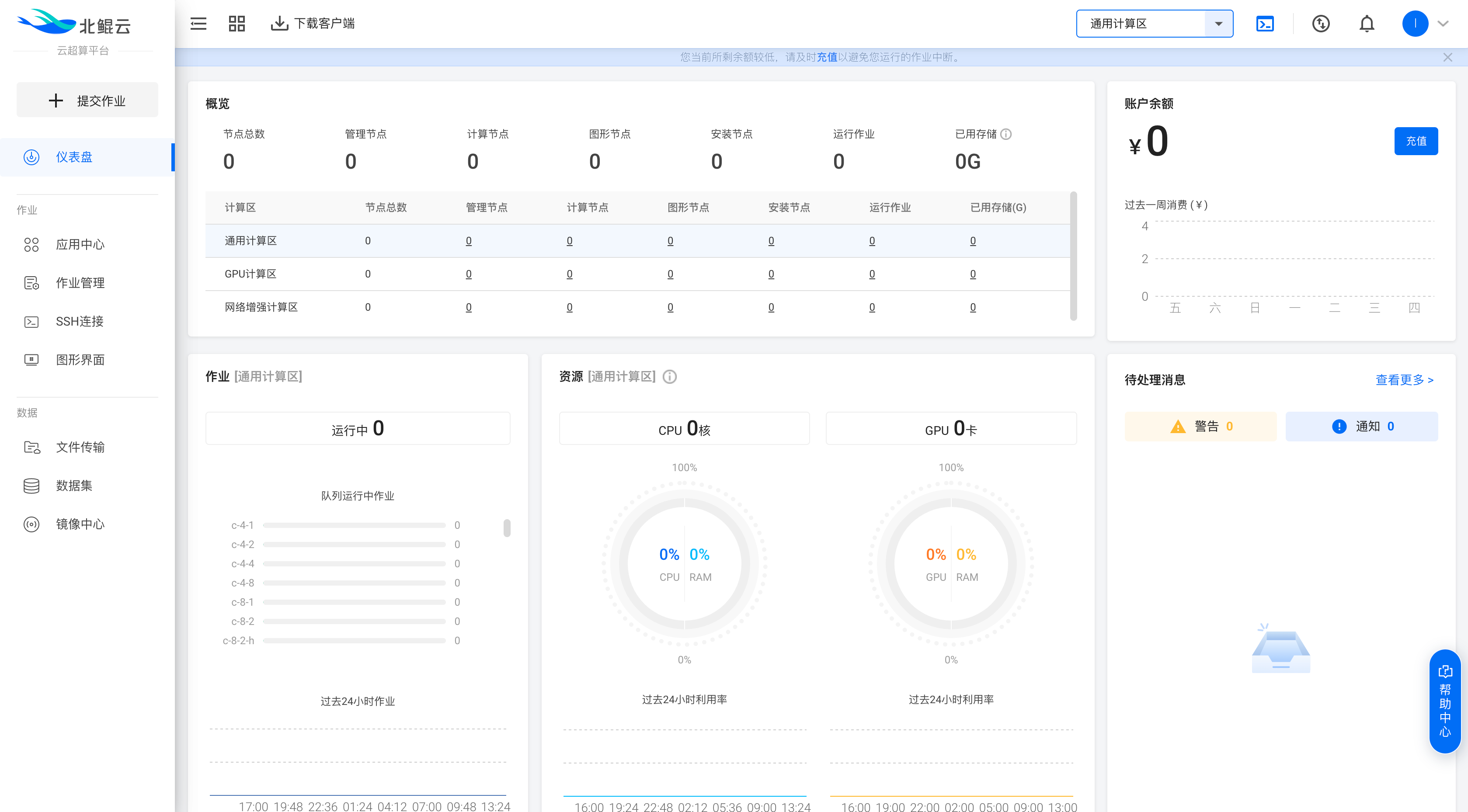The width and height of the screenshot is (1468, 812).
Task: Open the 查看更多 link
Action: pyautogui.click(x=1404, y=379)
